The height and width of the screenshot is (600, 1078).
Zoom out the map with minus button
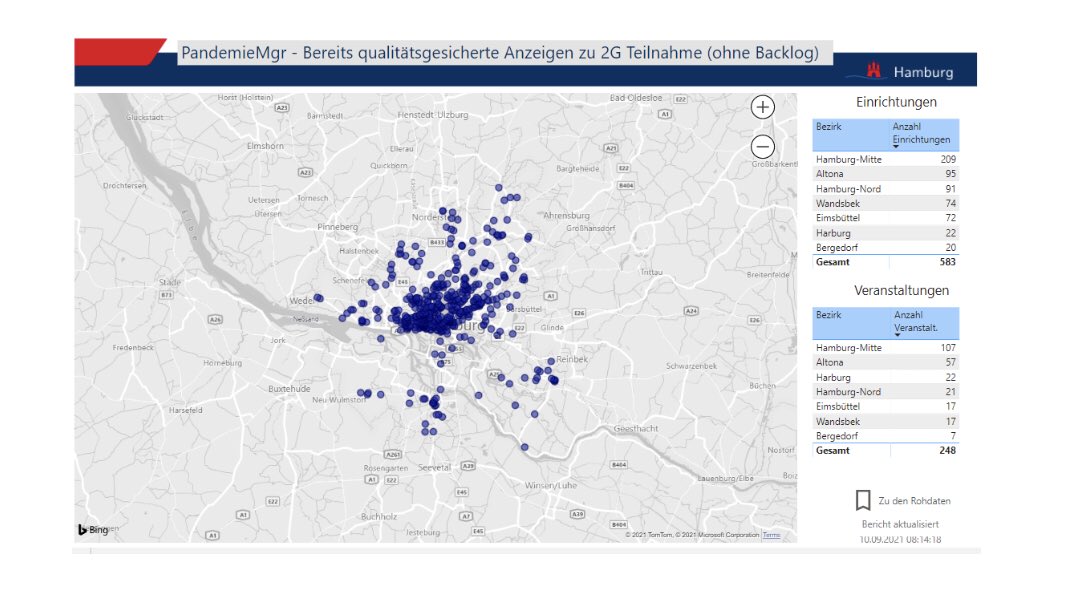pos(762,146)
